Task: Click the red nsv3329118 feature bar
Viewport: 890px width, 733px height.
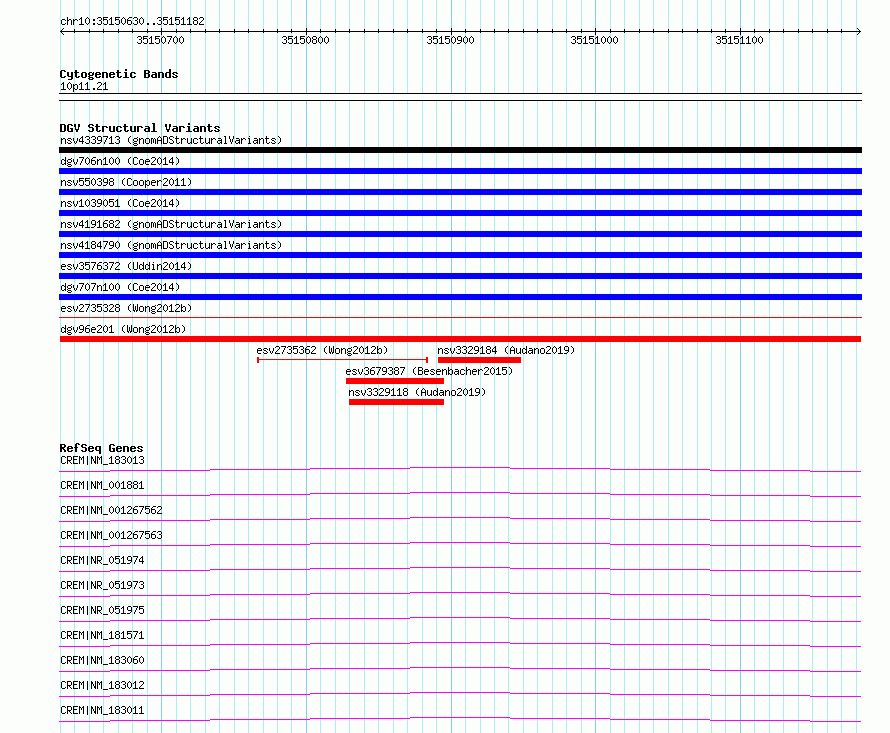Action: pyautogui.click(x=397, y=402)
